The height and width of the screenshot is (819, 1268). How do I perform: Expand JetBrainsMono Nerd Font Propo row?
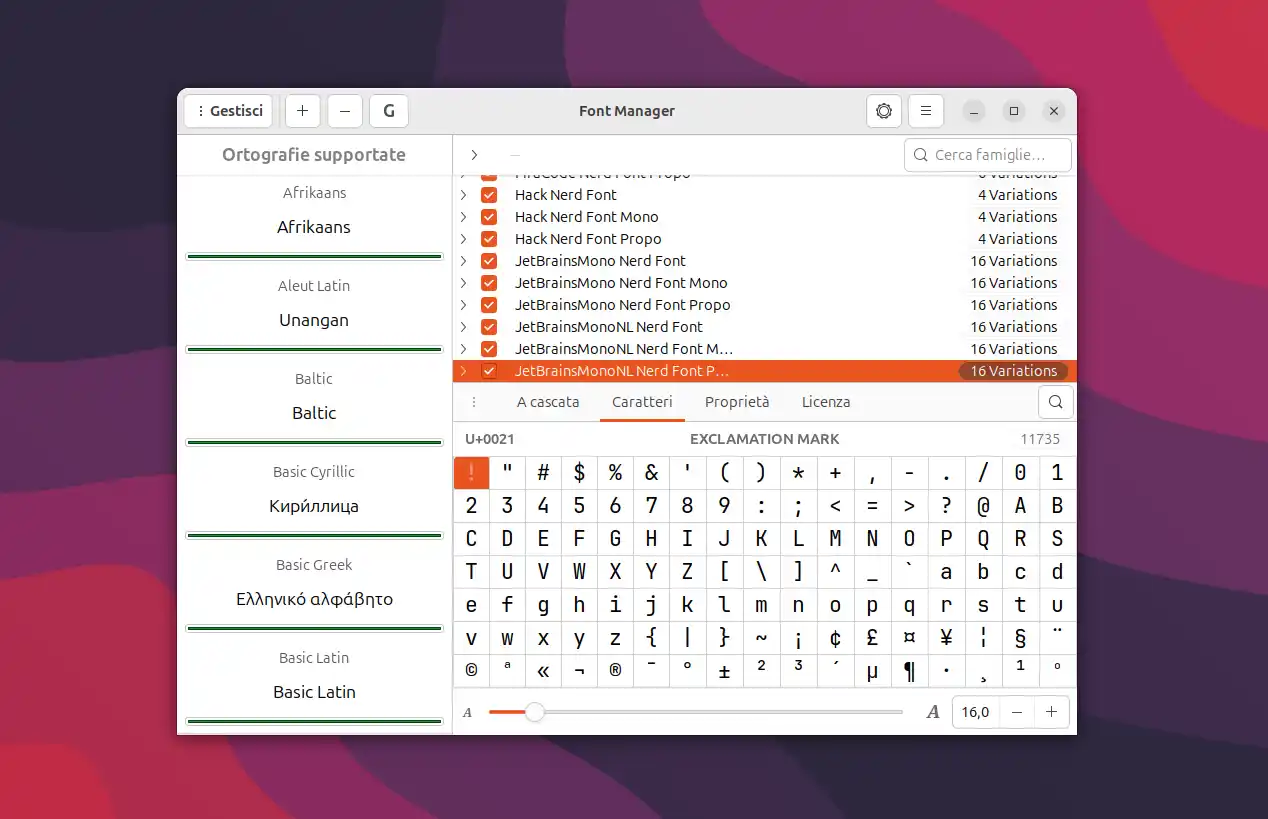coord(463,305)
